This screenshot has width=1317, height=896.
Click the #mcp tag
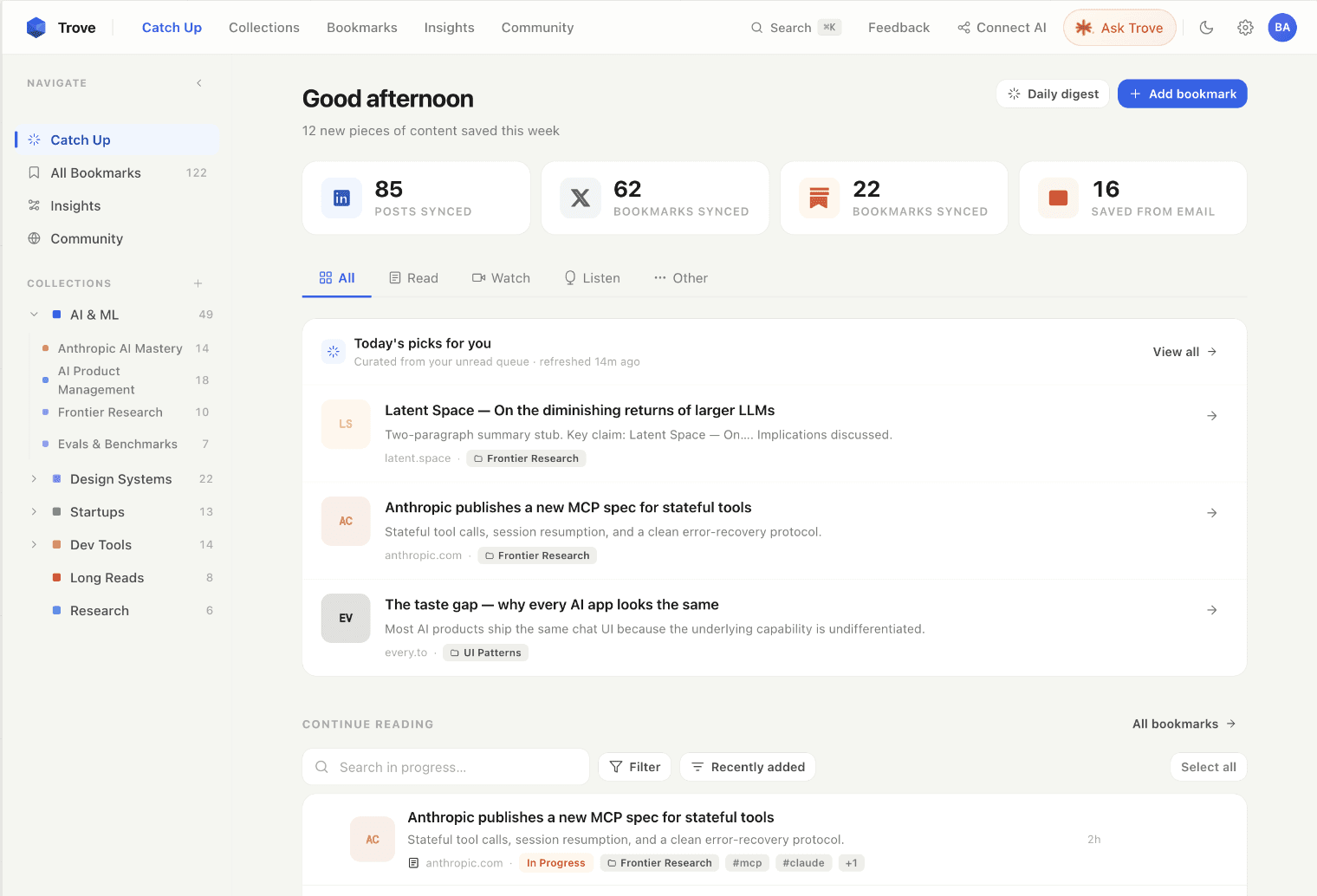[x=748, y=863]
